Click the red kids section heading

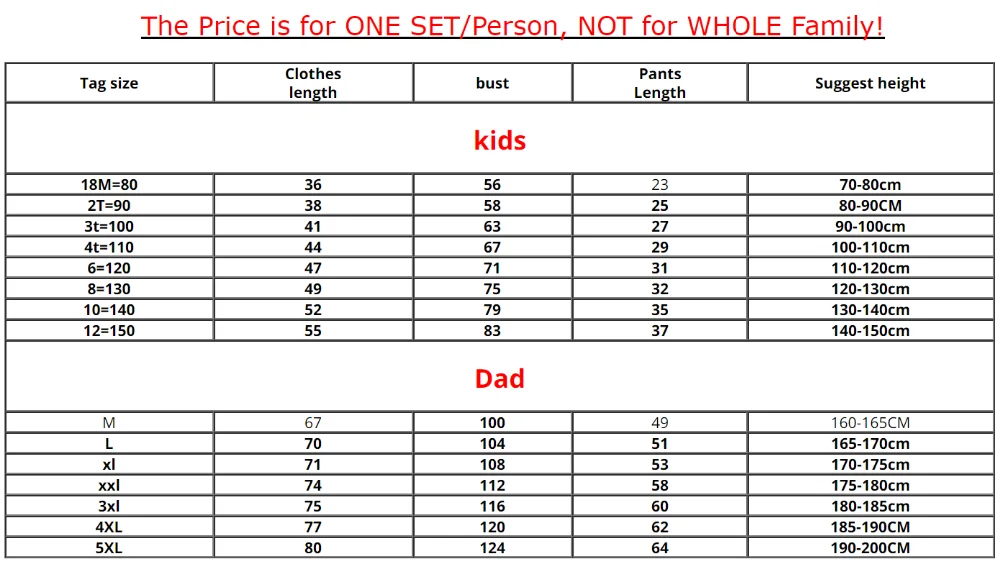pyautogui.click(x=500, y=140)
